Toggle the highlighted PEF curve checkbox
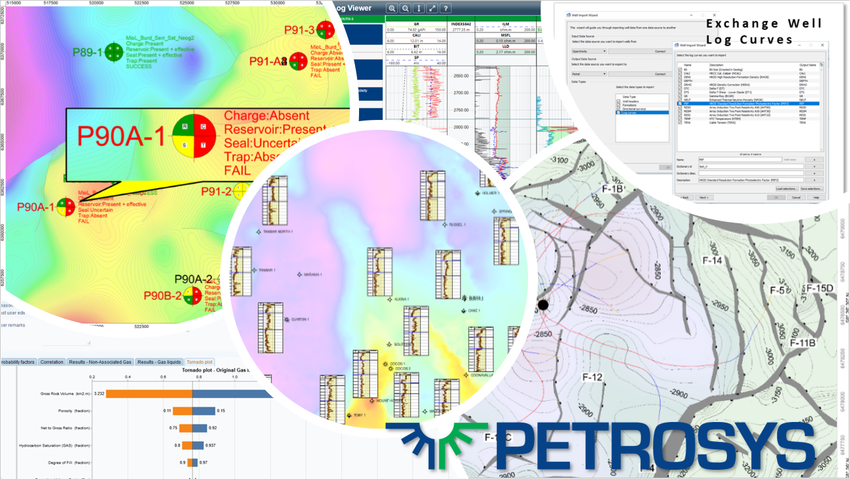Viewport: 850px width, 479px height. pos(680,103)
